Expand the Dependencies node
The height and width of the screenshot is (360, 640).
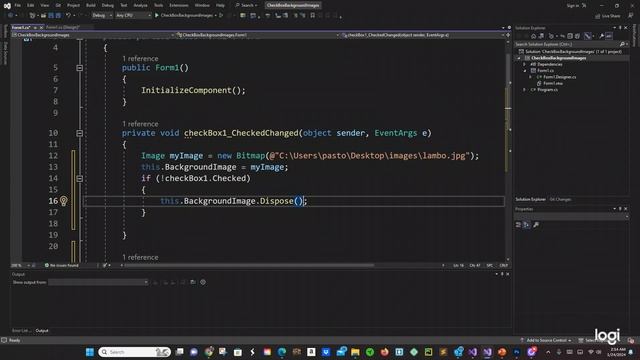[524, 64]
